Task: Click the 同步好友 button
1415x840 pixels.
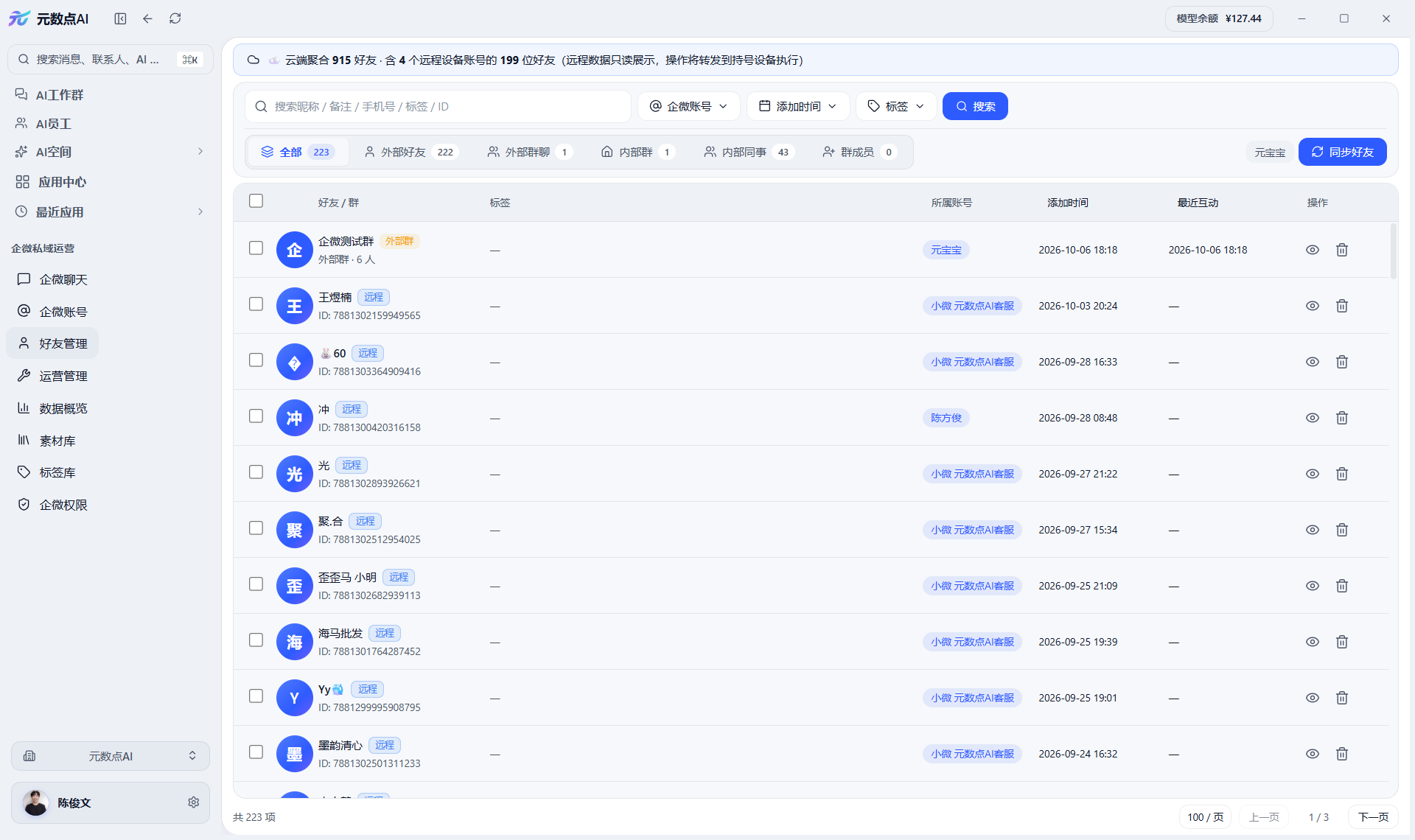Action: click(x=1342, y=152)
